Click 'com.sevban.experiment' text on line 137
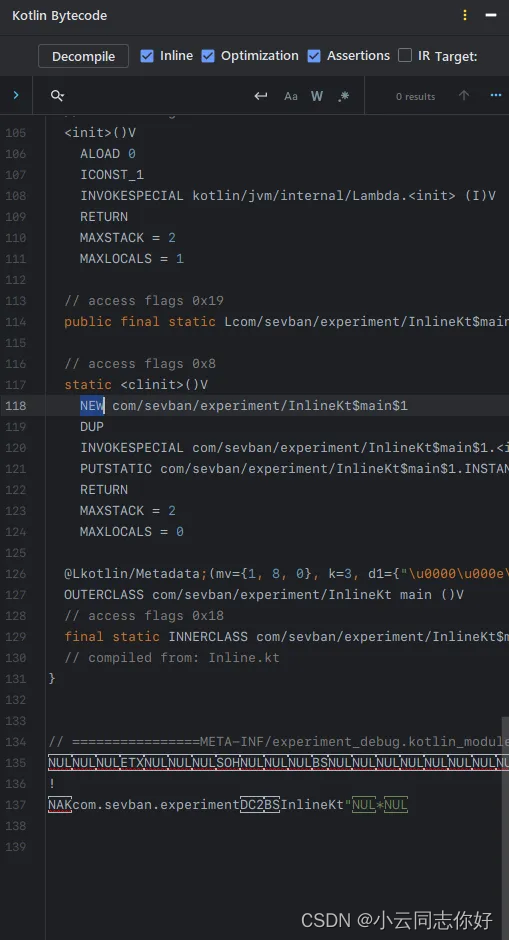509x940 pixels. point(156,805)
